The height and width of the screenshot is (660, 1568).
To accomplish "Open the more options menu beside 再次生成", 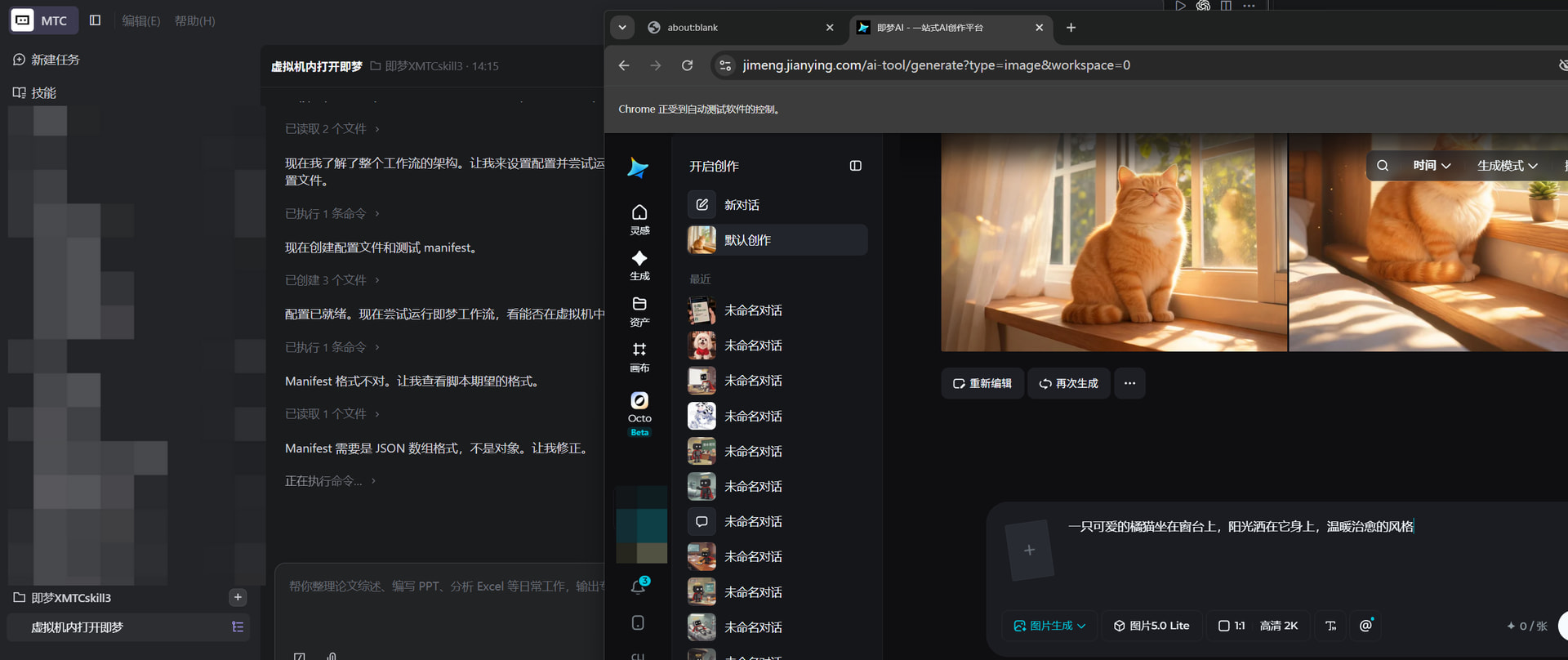I will (1129, 383).
